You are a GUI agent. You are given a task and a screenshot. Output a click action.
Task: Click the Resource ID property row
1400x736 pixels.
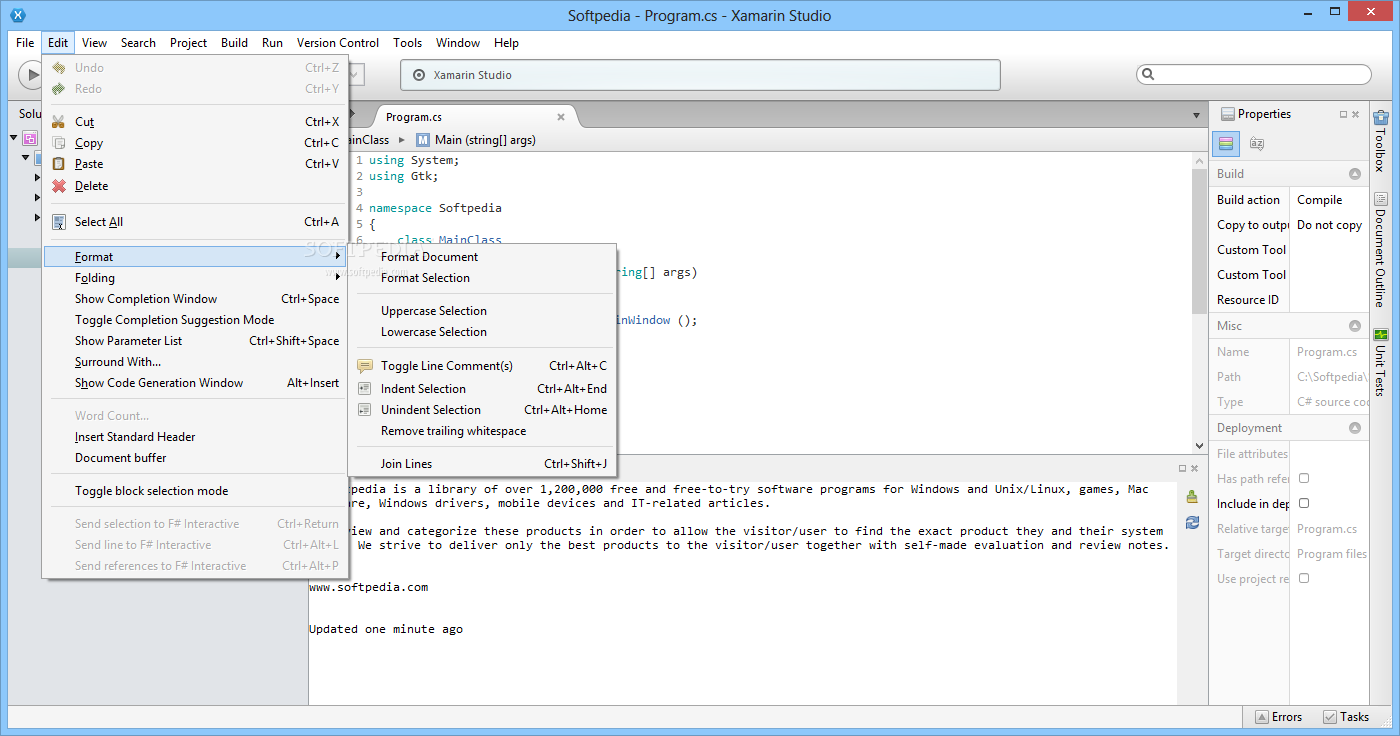(1289, 300)
